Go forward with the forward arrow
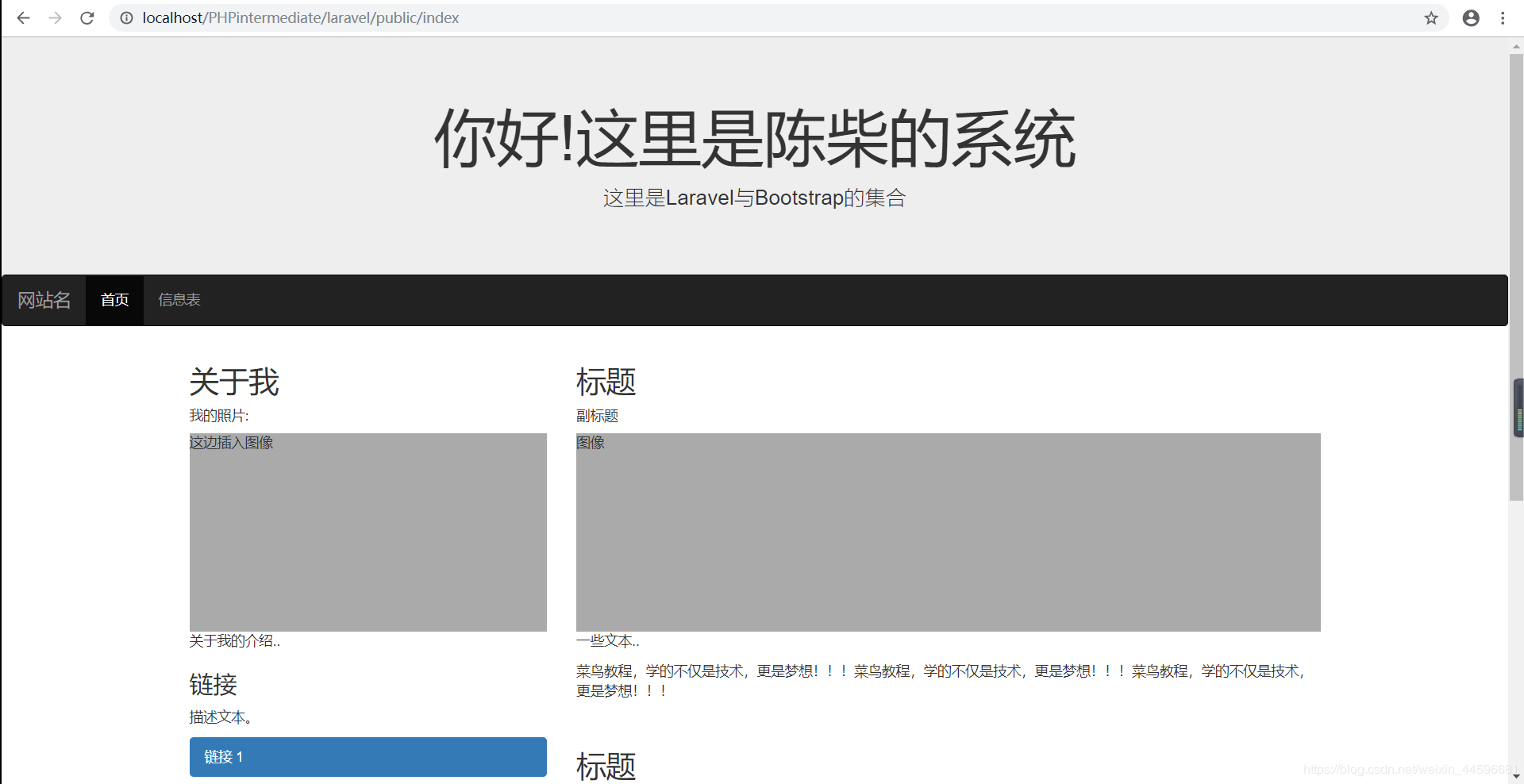The image size is (1524, 784). (55, 17)
